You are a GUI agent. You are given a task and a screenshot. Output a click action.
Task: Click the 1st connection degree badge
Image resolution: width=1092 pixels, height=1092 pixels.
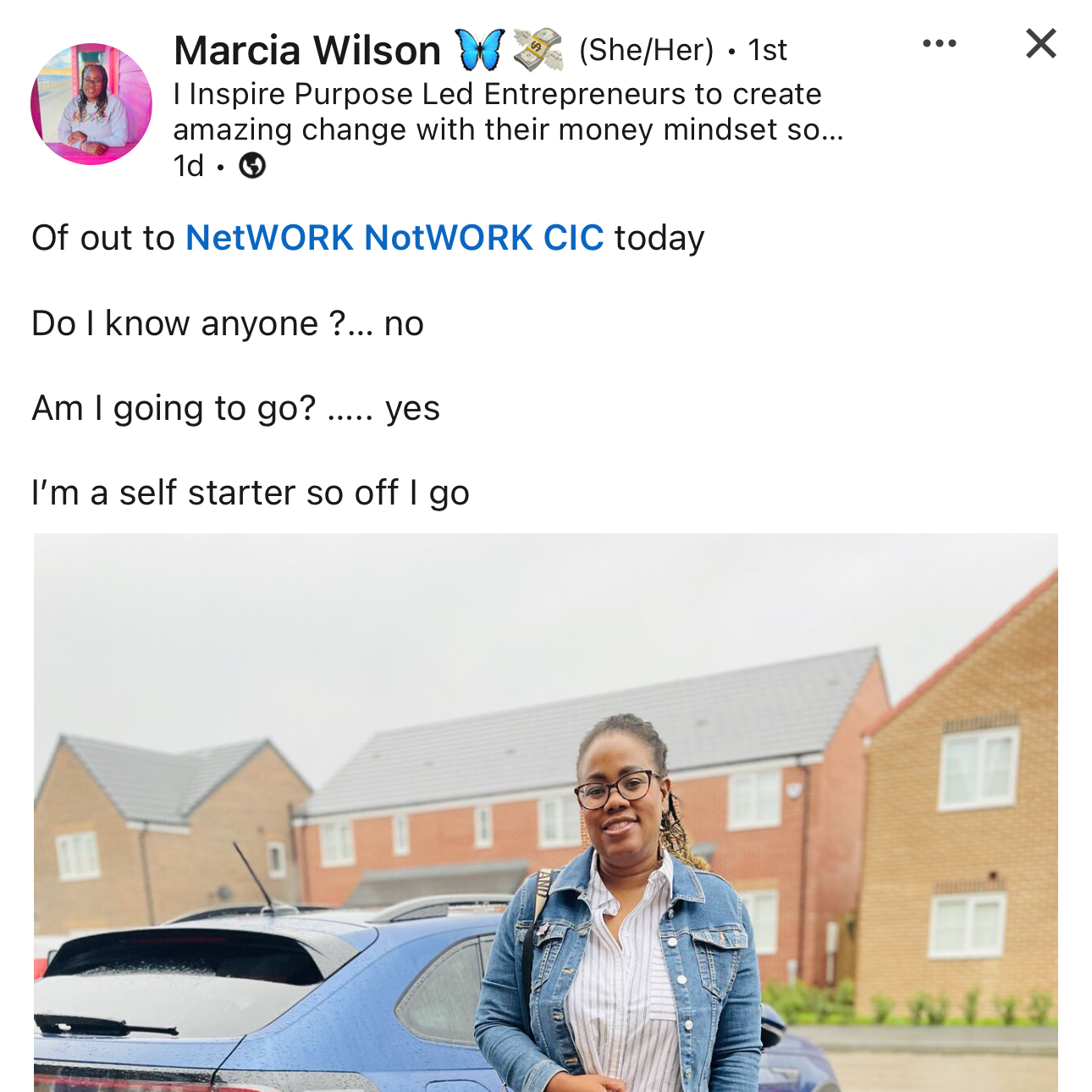coord(768,50)
